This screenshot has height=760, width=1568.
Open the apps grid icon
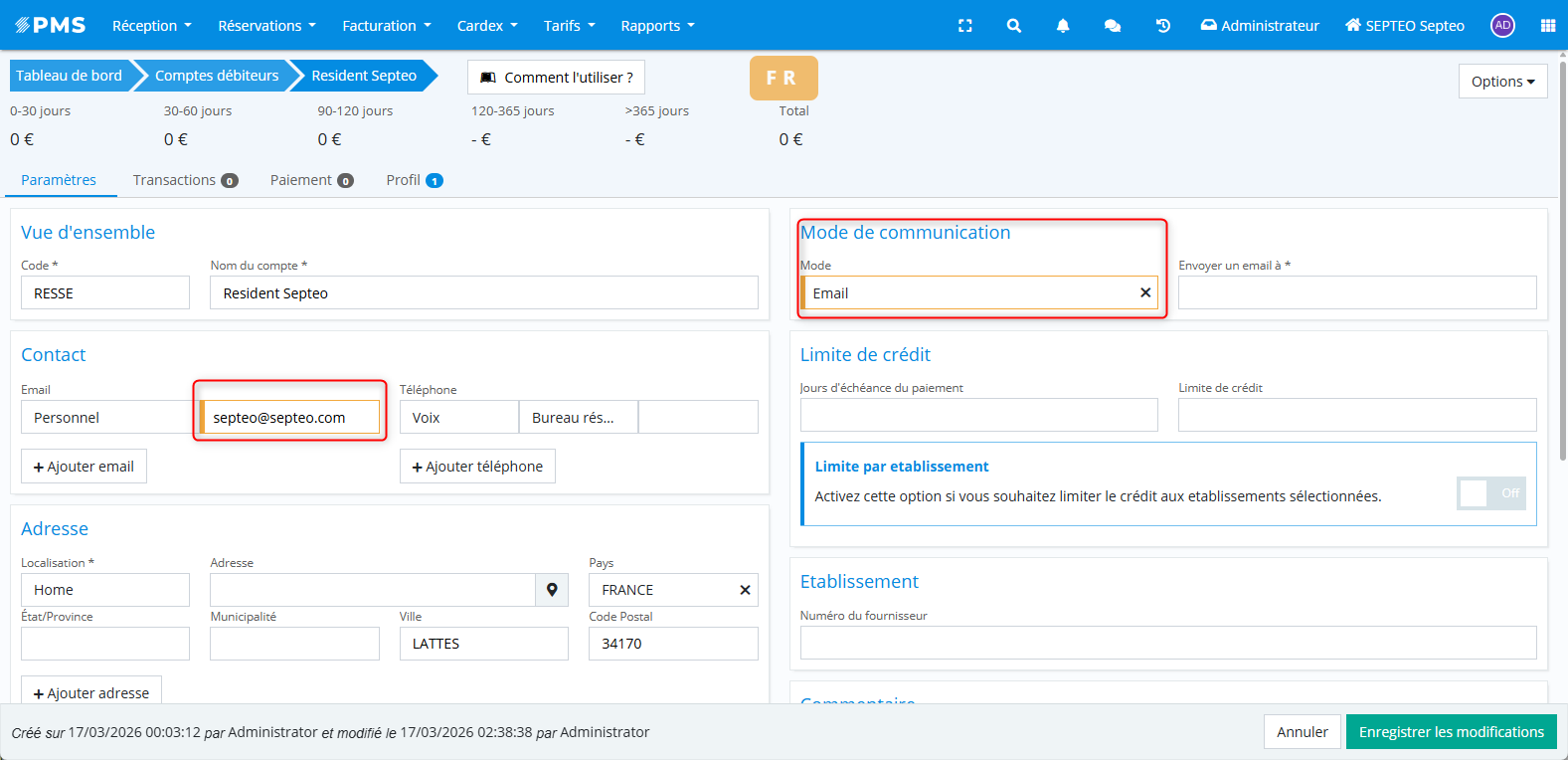click(x=1547, y=26)
